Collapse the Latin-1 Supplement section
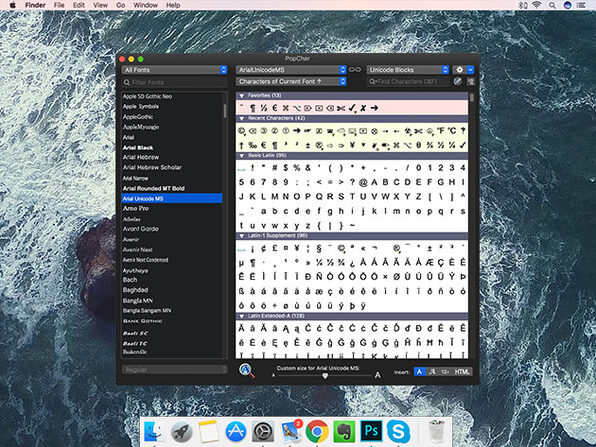Image resolution: width=596 pixels, height=447 pixels. coord(242,236)
